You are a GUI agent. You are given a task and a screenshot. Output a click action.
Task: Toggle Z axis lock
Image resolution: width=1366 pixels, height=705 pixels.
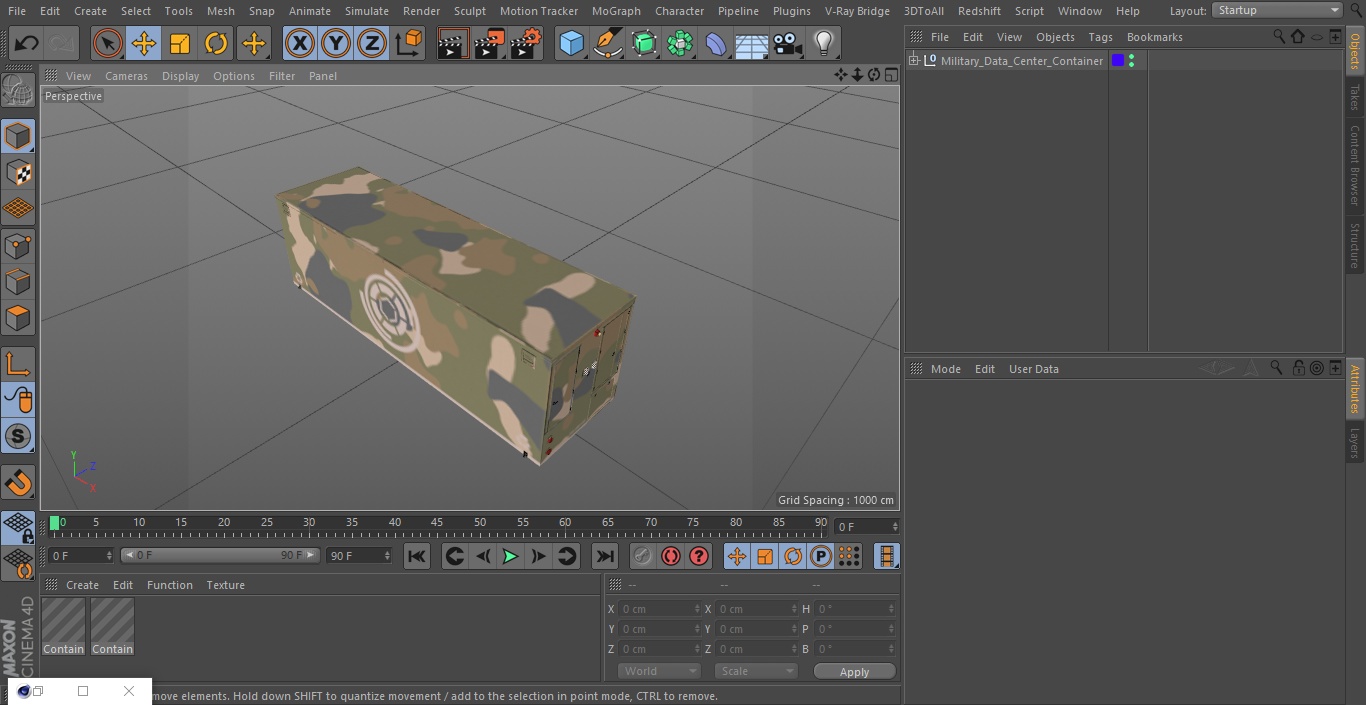[372, 44]
